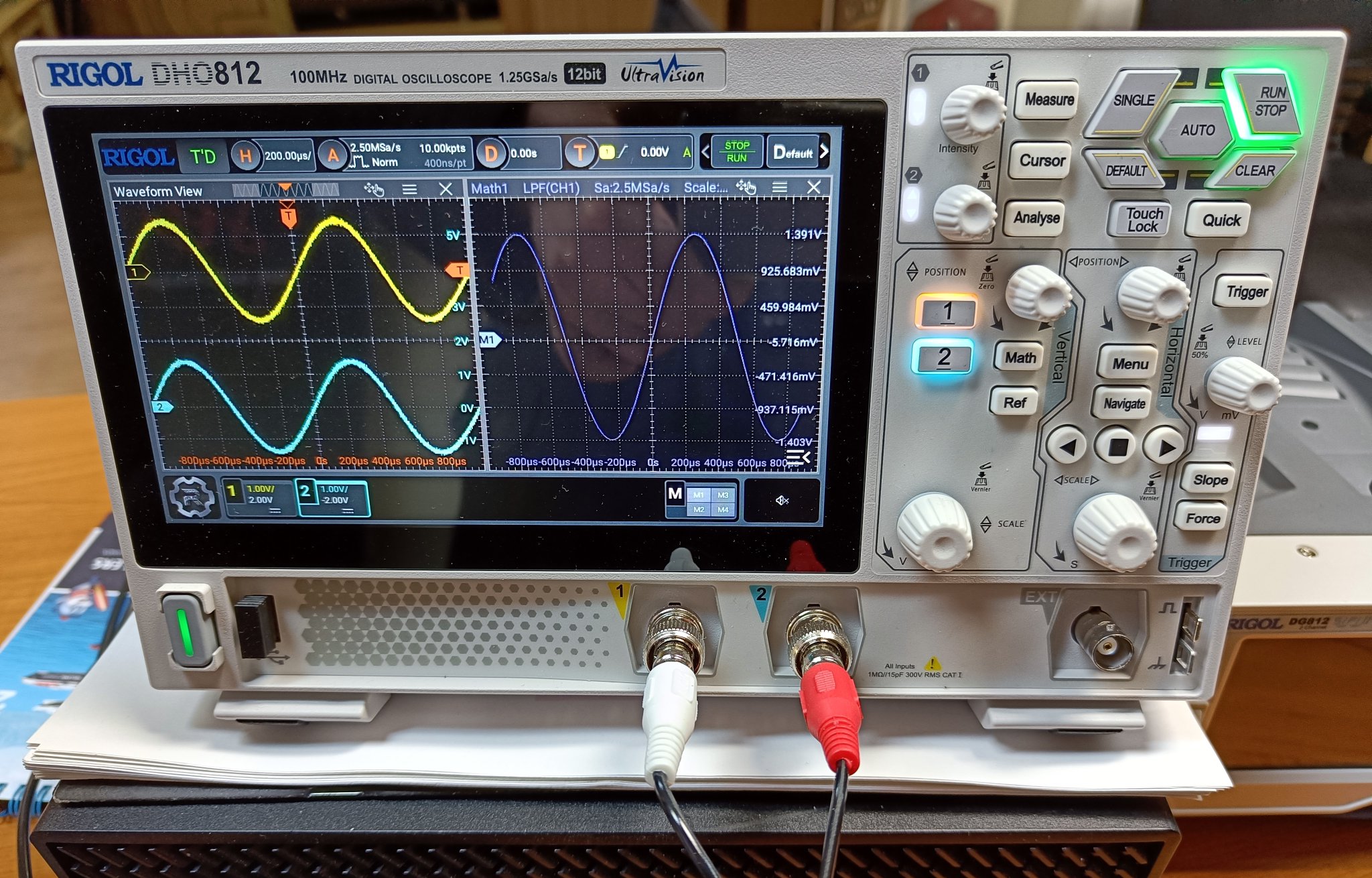Push the SINGLE trigger button
Viewport: 1372px width, 878px height.
[1132, 102]
